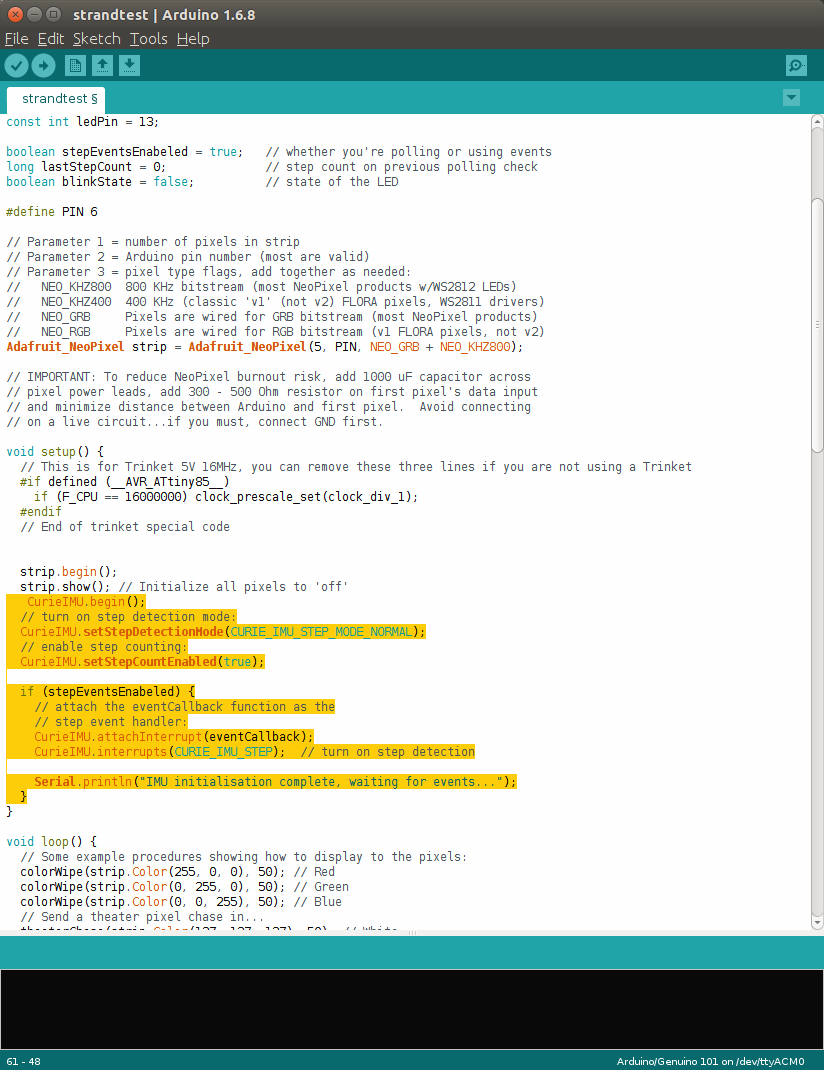Create a new sketch with New icon
The image size is (824, 1070).
(x=75, y=66)
